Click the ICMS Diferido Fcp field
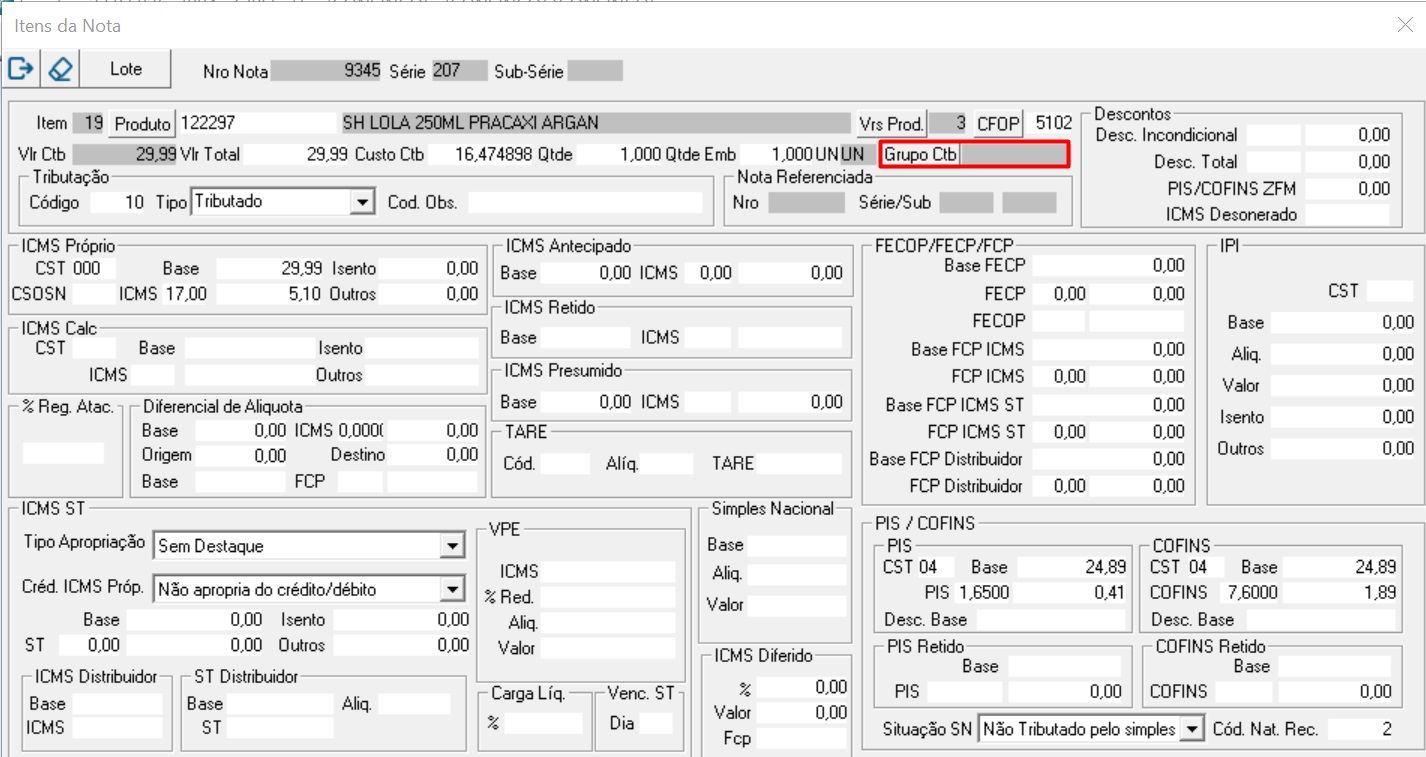Viewport: 1426px width, 757px height. pos(804,739)
